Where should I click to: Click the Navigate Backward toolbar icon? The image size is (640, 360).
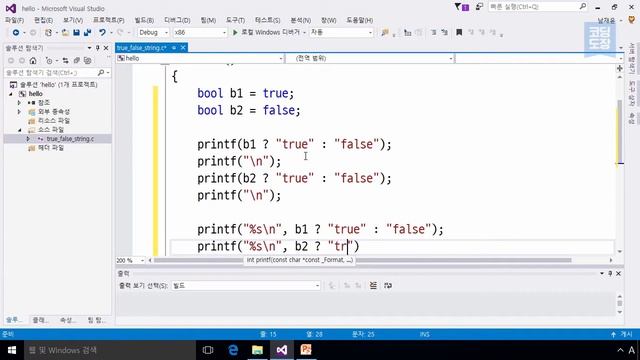click(x=16, y=32)
